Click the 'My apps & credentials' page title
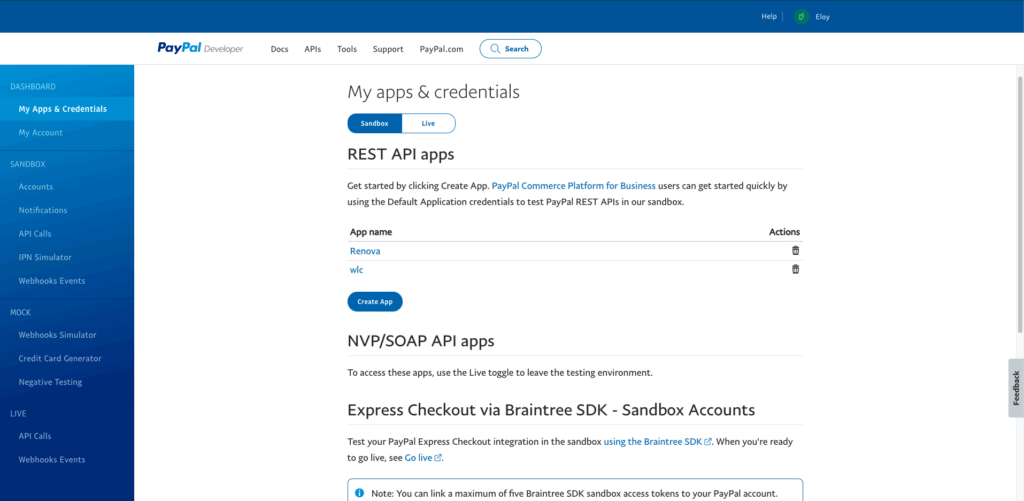This screenshot has height=501, width=1024. [434, 92]
